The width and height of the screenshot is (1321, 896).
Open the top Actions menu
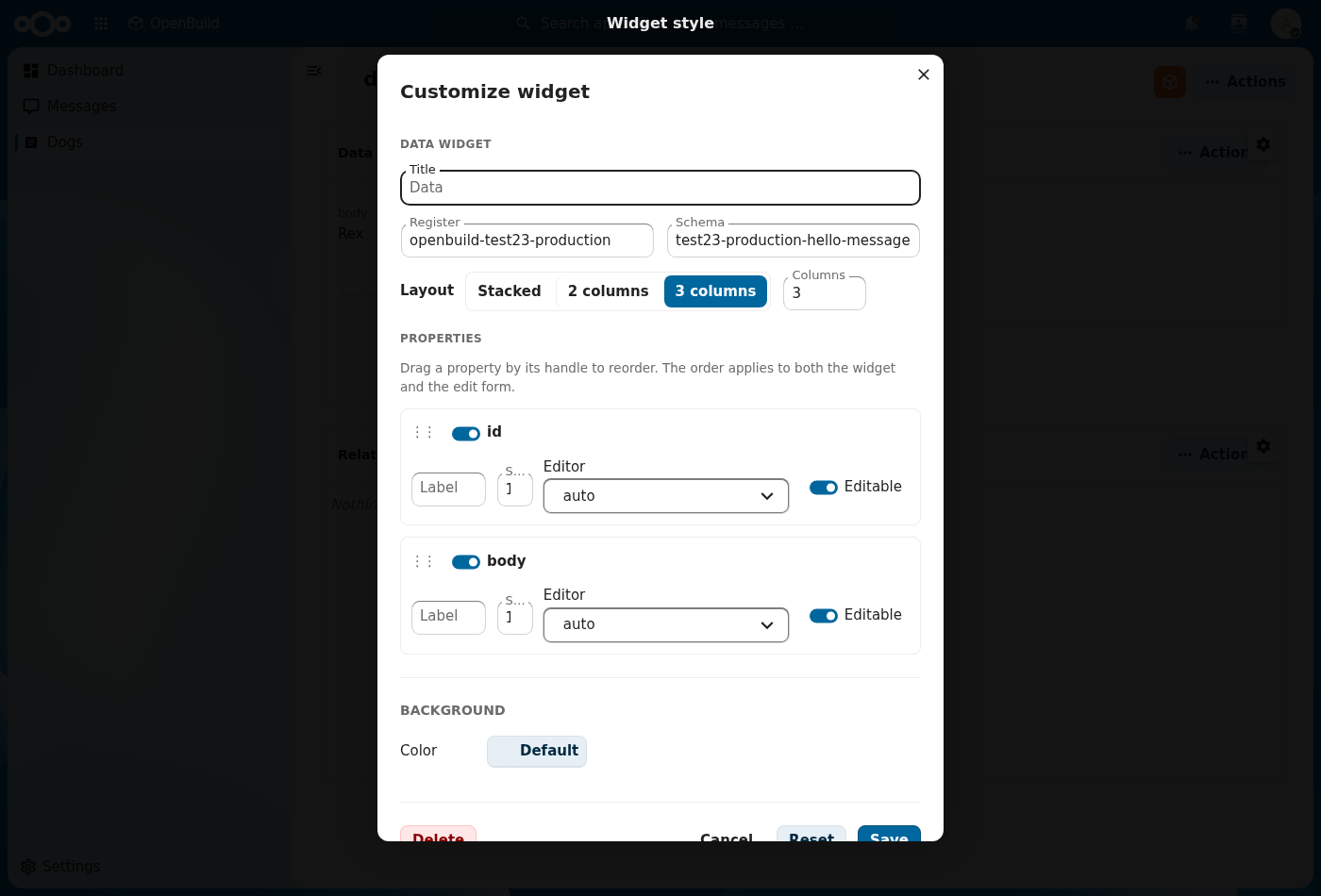[1246, 82]
